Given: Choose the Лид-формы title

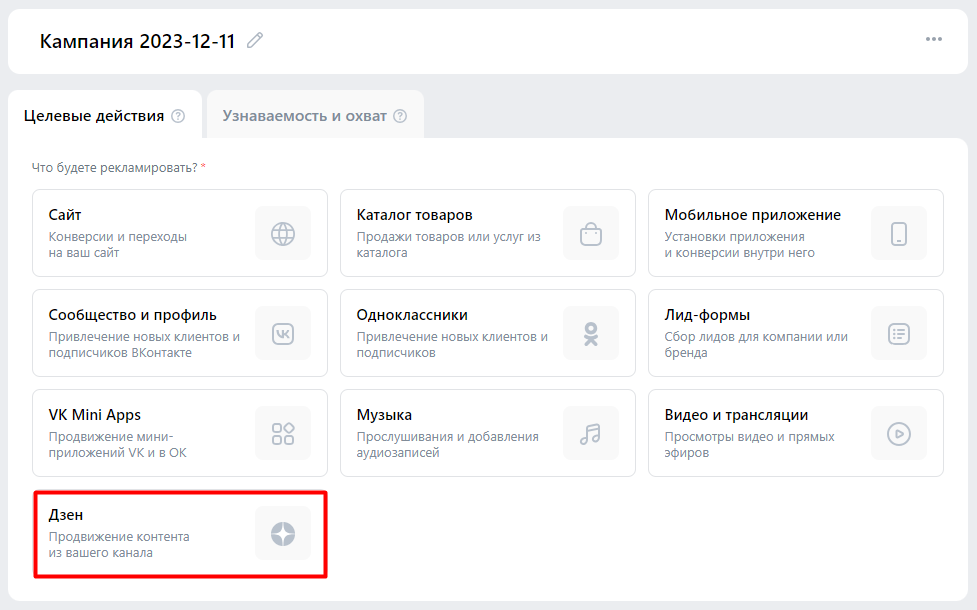Looking at the screenshot, I should pos(707,315).
